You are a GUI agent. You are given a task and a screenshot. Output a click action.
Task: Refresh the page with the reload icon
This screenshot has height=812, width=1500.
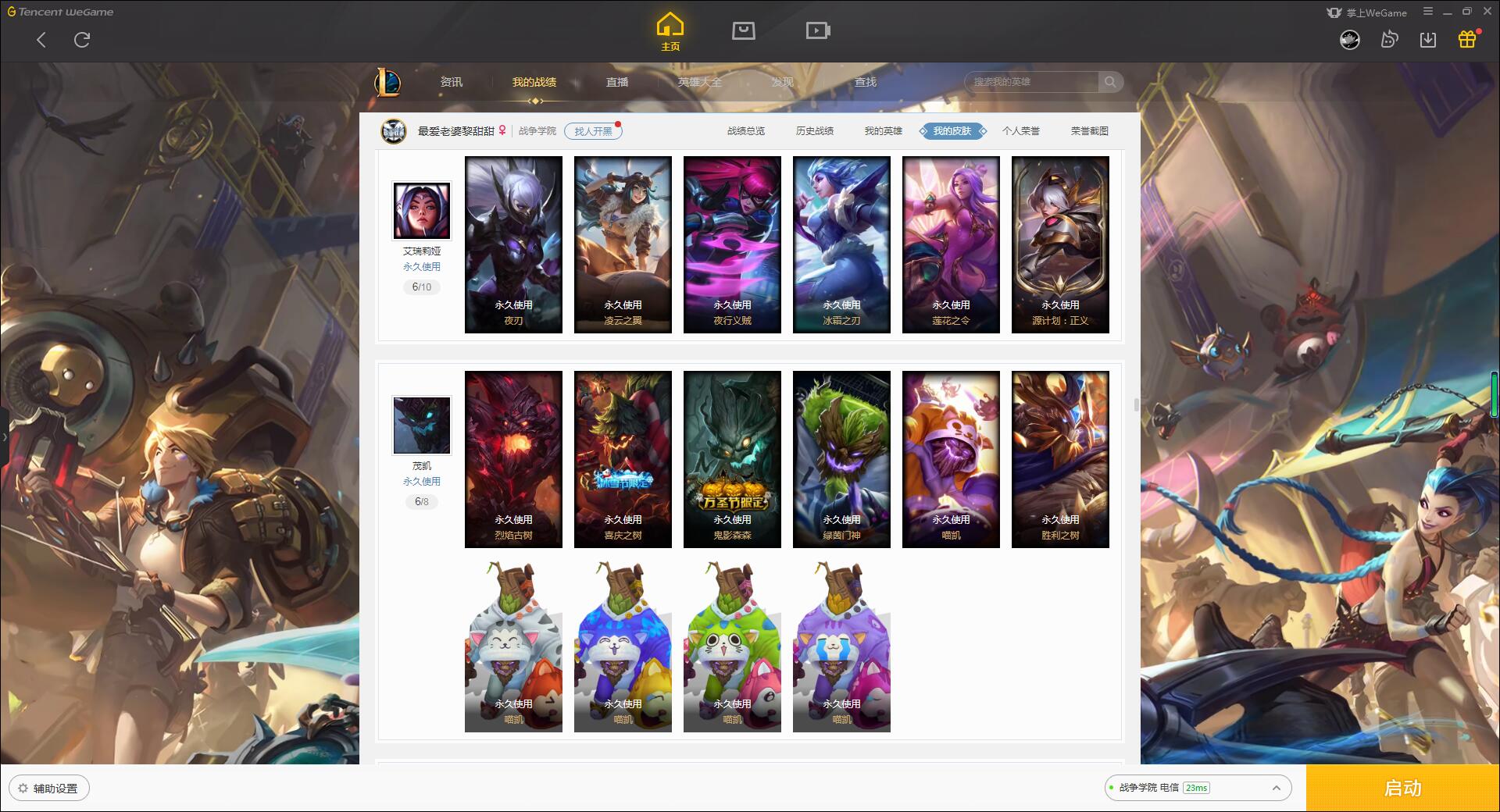pos(82,40)
